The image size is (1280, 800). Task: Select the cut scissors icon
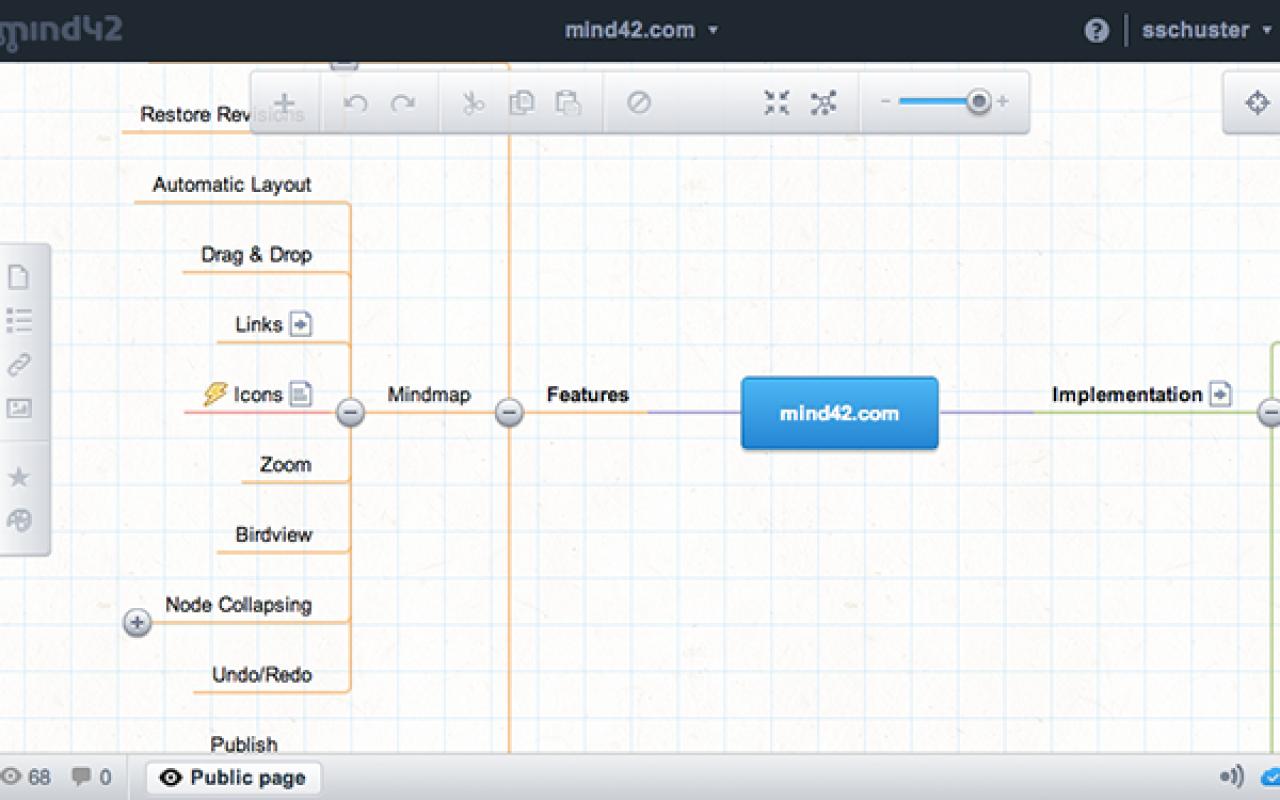coord(473,103)
